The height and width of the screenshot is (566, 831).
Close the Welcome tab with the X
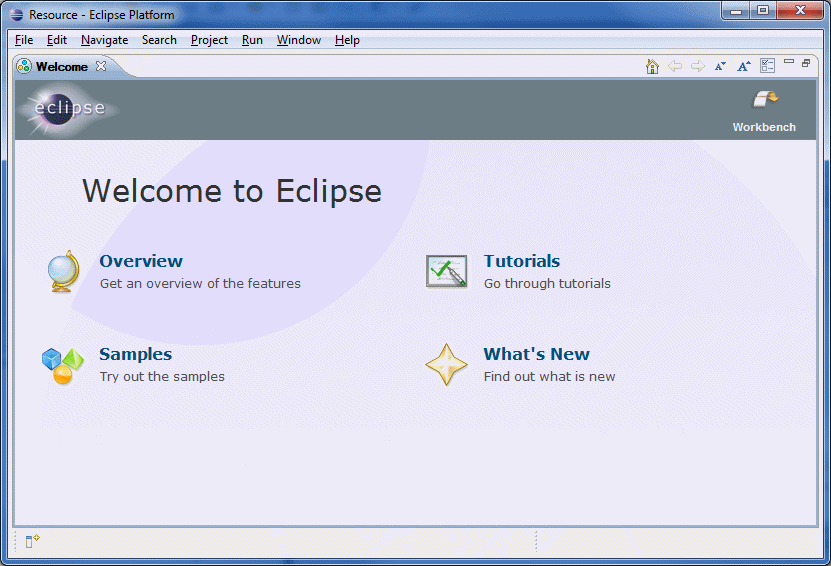tap(101, 66)
